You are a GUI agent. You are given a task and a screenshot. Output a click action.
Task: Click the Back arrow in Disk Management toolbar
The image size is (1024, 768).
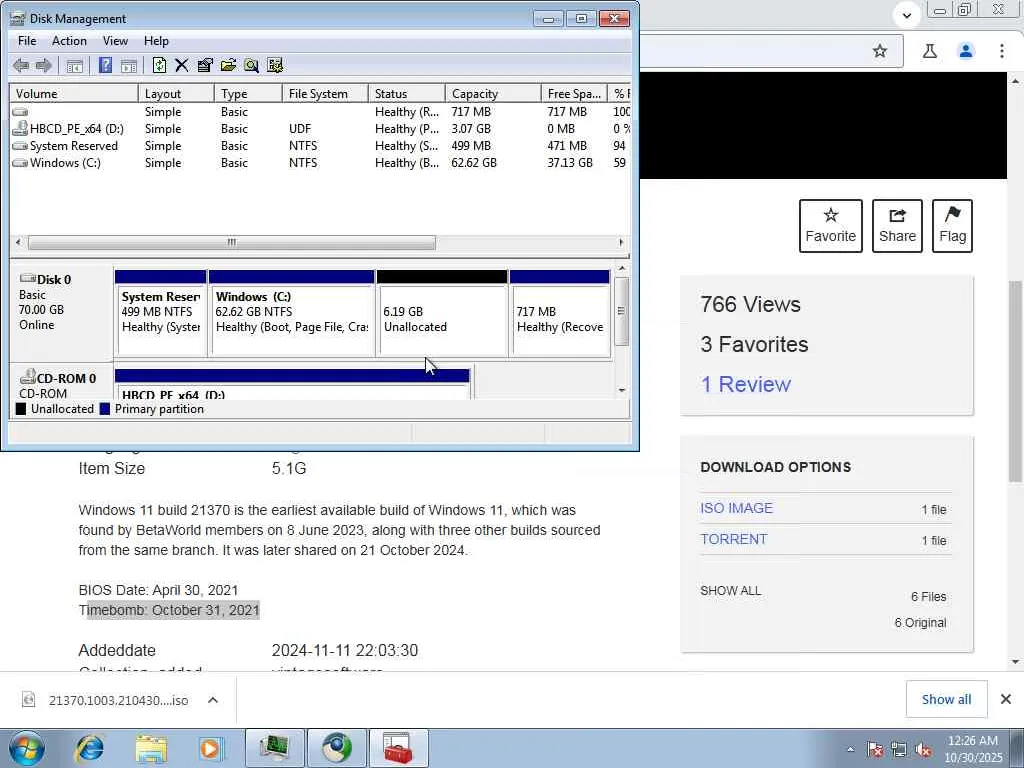click(21, 65)
